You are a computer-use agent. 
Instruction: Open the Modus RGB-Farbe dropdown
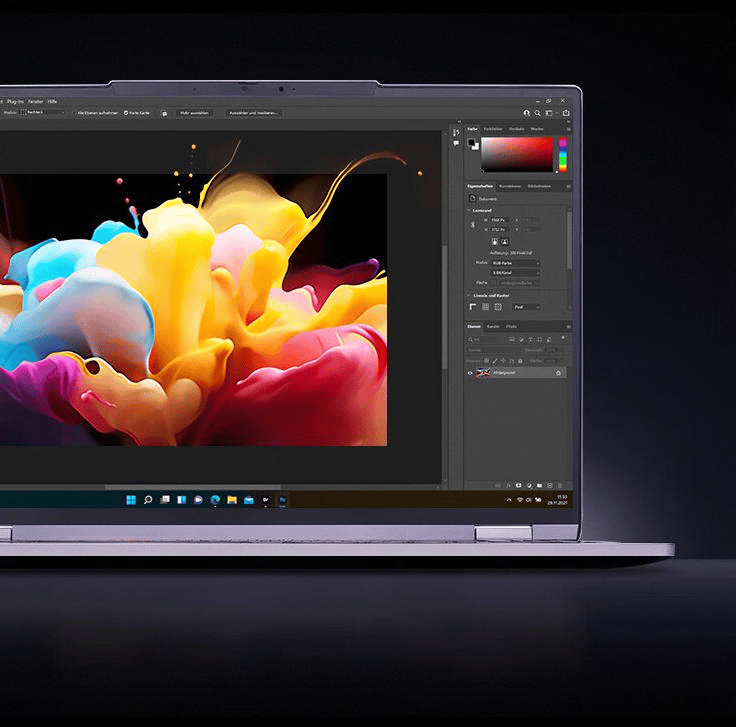(514, 263)
